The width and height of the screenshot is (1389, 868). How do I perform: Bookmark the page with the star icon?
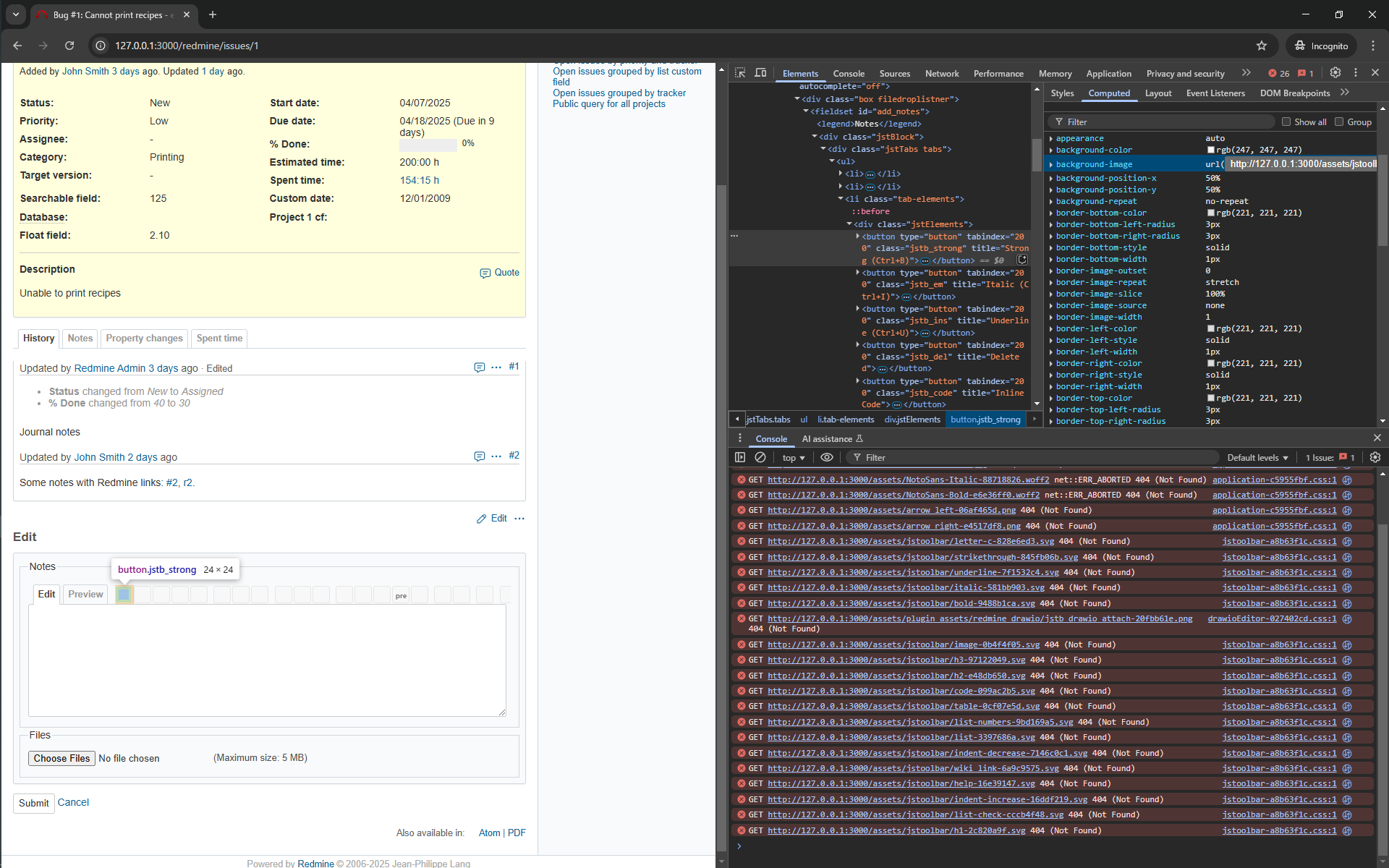tap(1262, 46)
